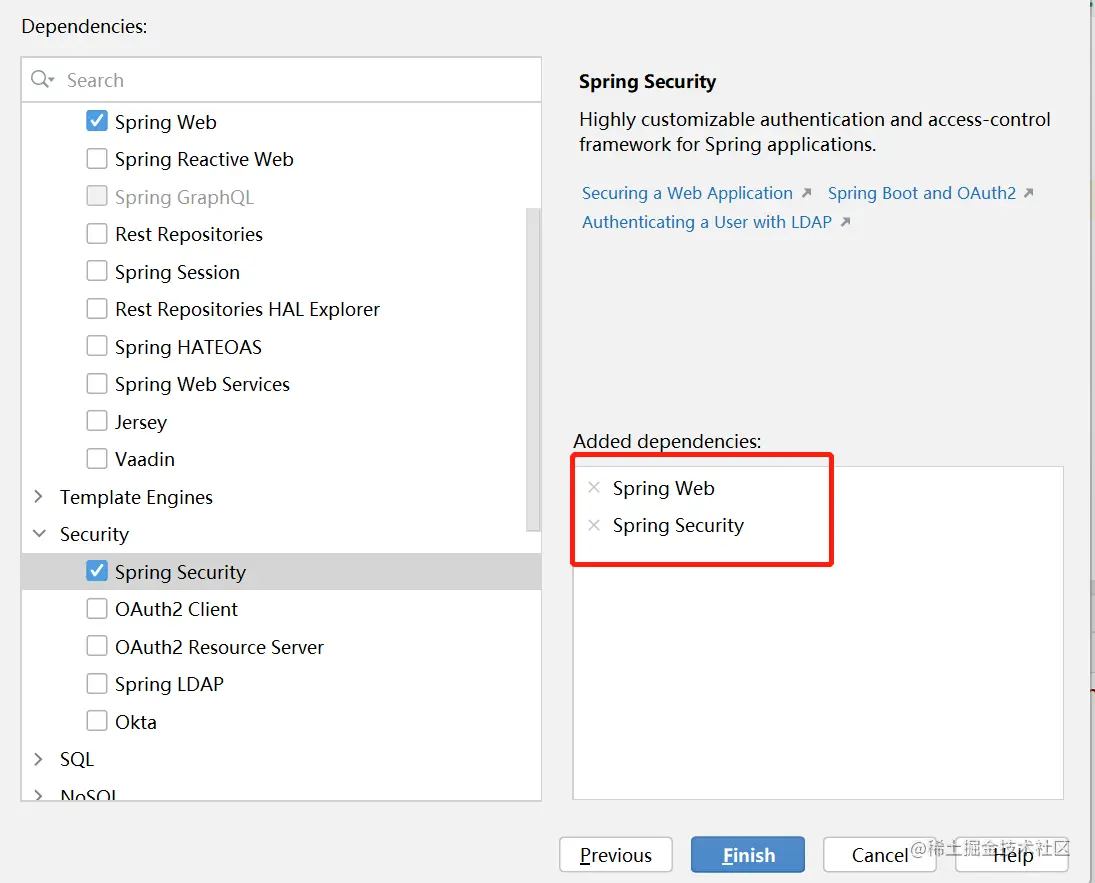Open Authenticating a User with LDAP link
The image size is (1095, 883).
click(707, 222)
